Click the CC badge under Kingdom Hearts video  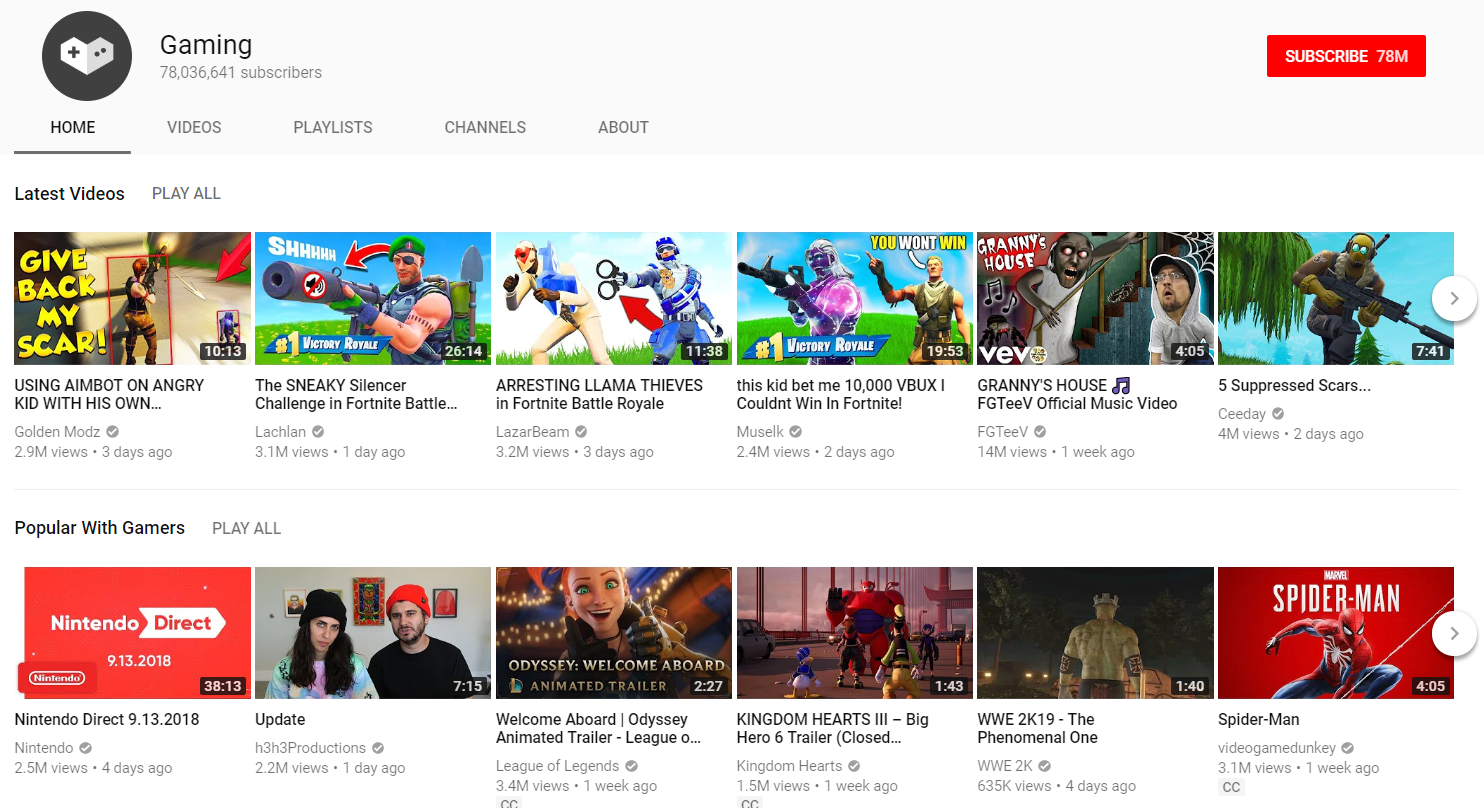(750, 802)
